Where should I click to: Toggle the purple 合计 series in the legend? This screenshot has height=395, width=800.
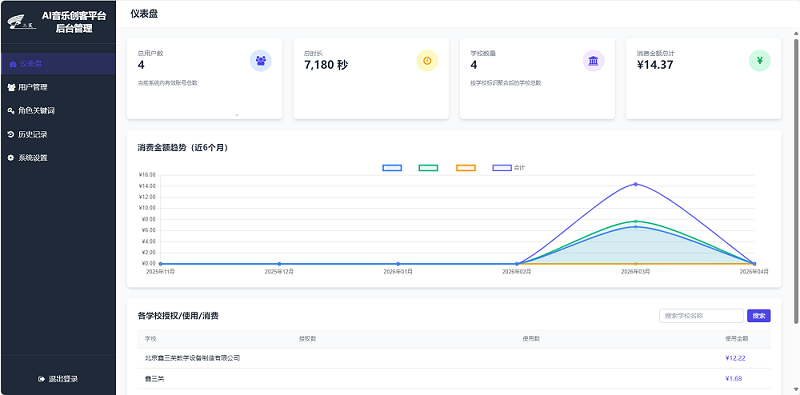tap(509, 168)
